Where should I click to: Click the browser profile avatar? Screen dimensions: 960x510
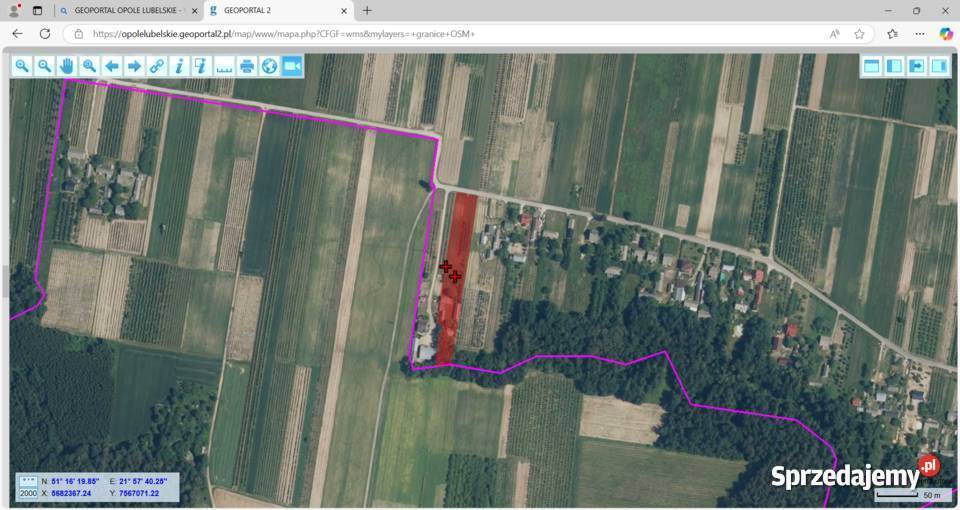(14, 10)
